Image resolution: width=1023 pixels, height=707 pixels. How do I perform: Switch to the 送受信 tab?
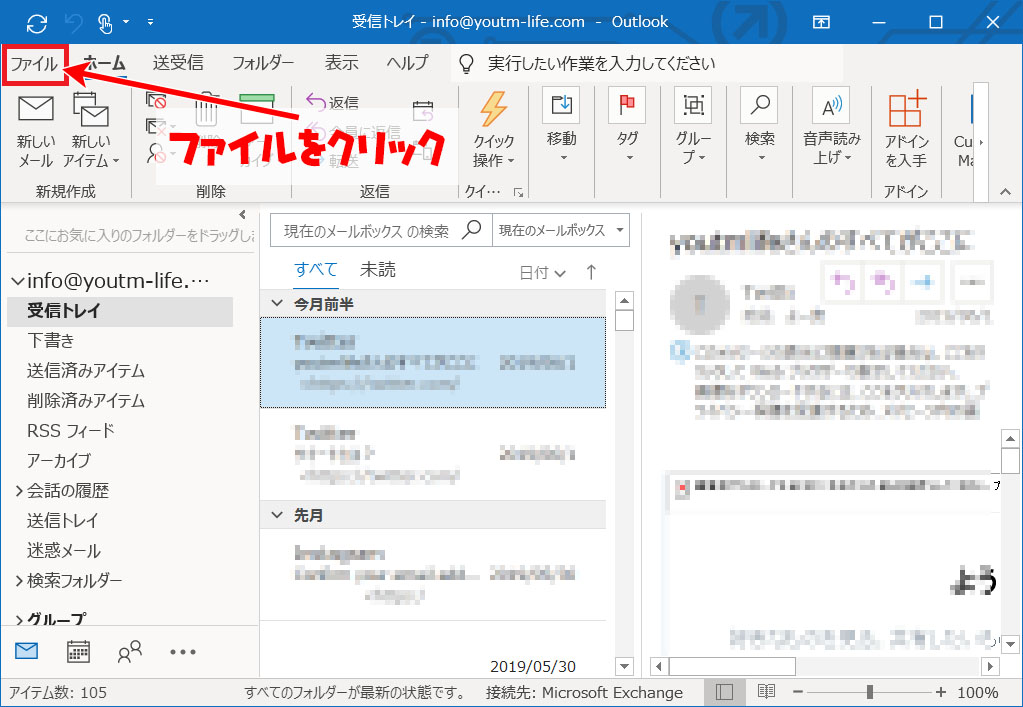(178, 63)
